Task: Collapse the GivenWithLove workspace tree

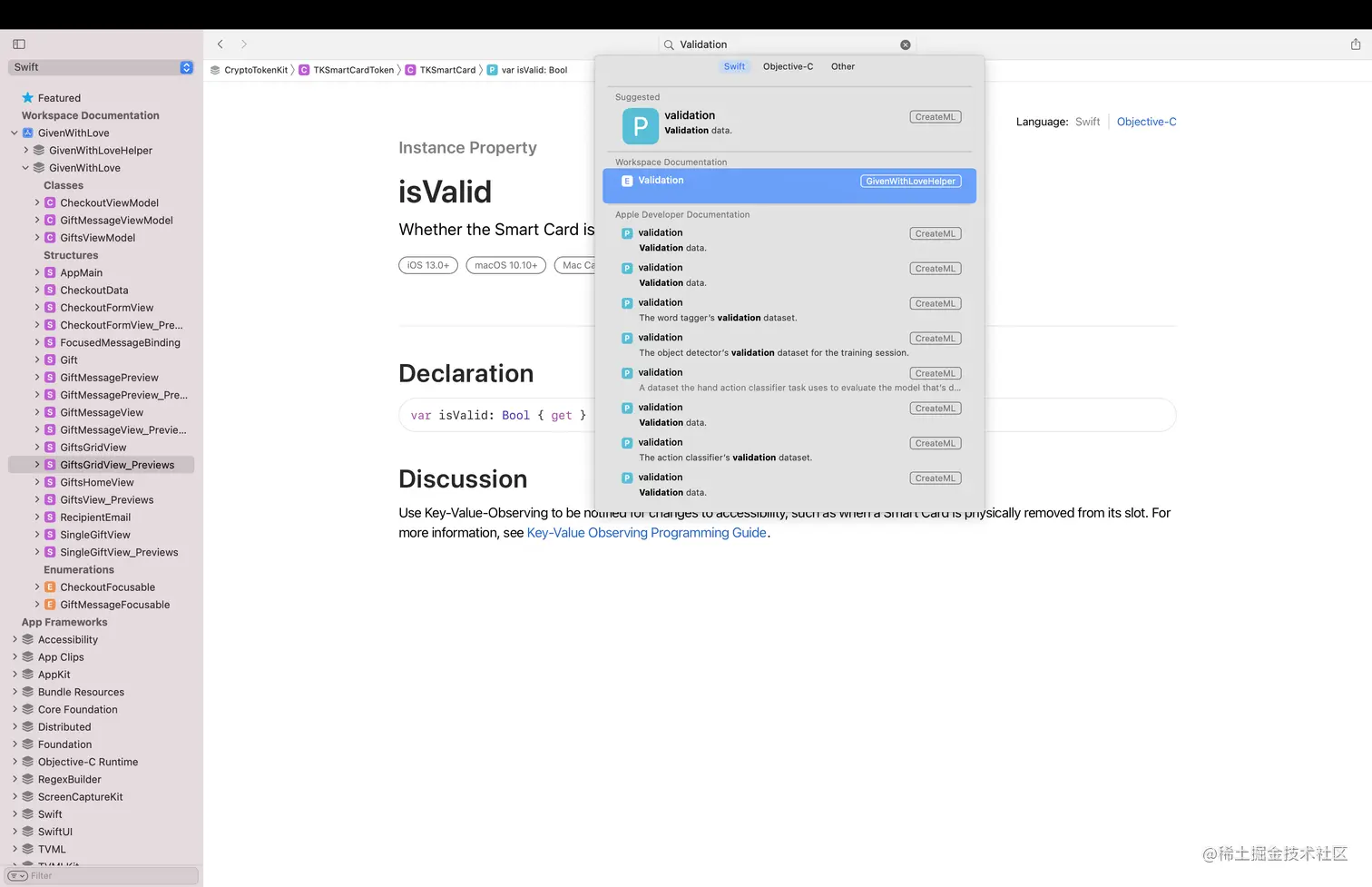Action: click(x=15, y=133)
